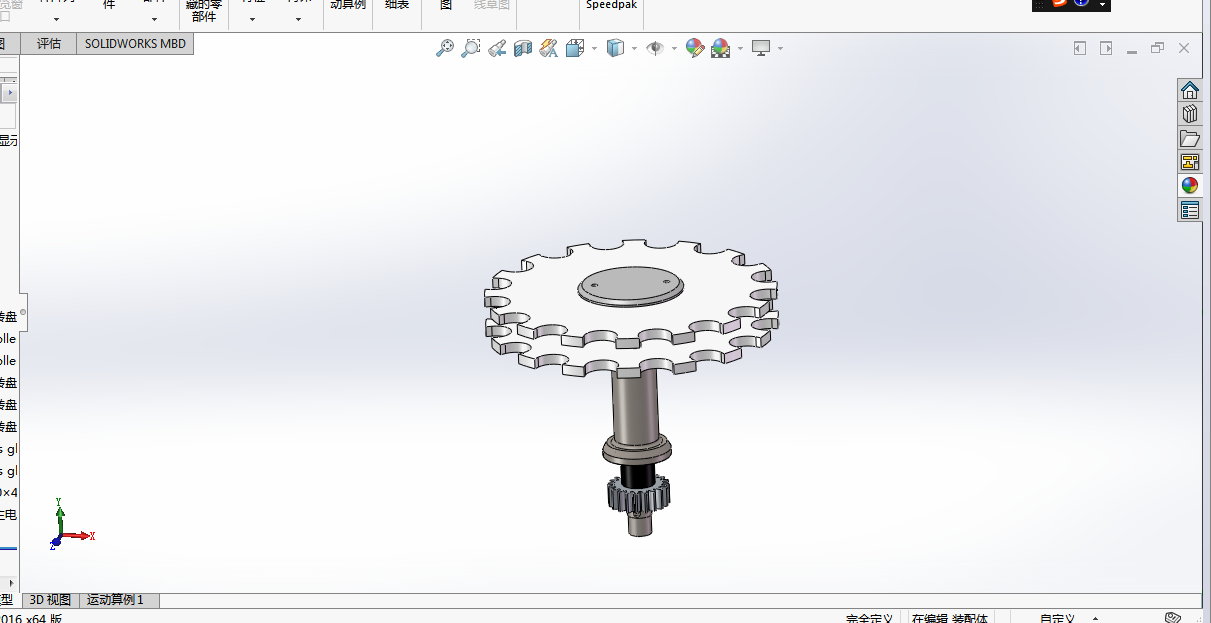The image size is (1211, 623).
Task: Click the 自定义 status bar entry
Action: coord(1057,618)
